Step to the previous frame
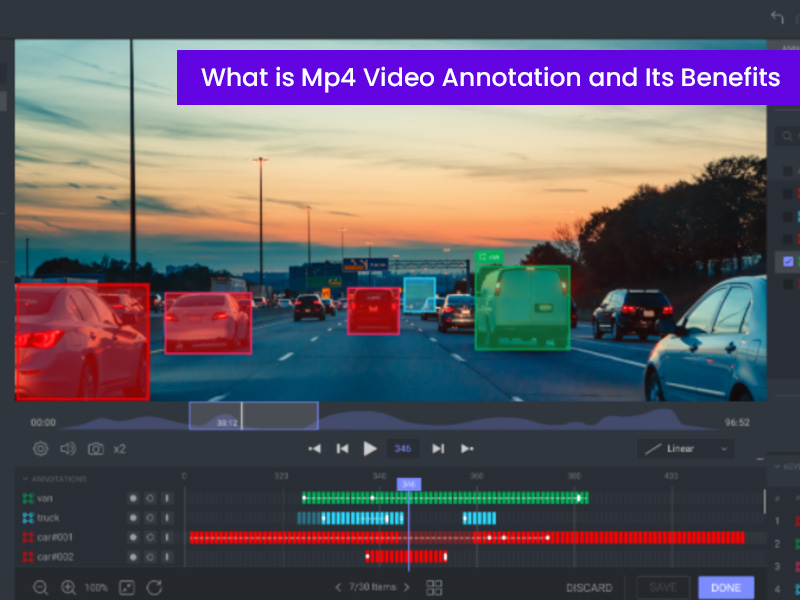 coord(342,449)
